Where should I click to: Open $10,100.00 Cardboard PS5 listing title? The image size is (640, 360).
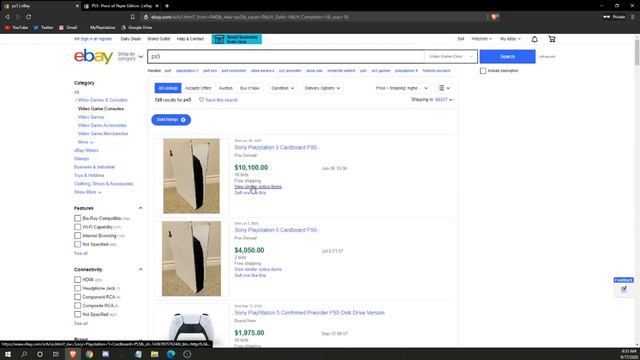tap(276, 147)
